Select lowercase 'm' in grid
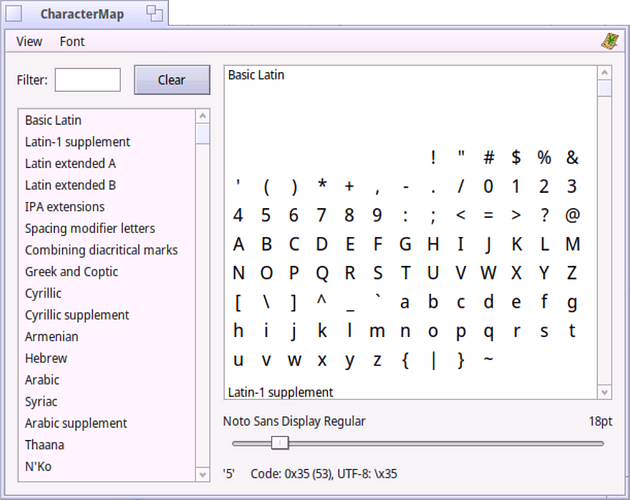 (x=377, y=332)
